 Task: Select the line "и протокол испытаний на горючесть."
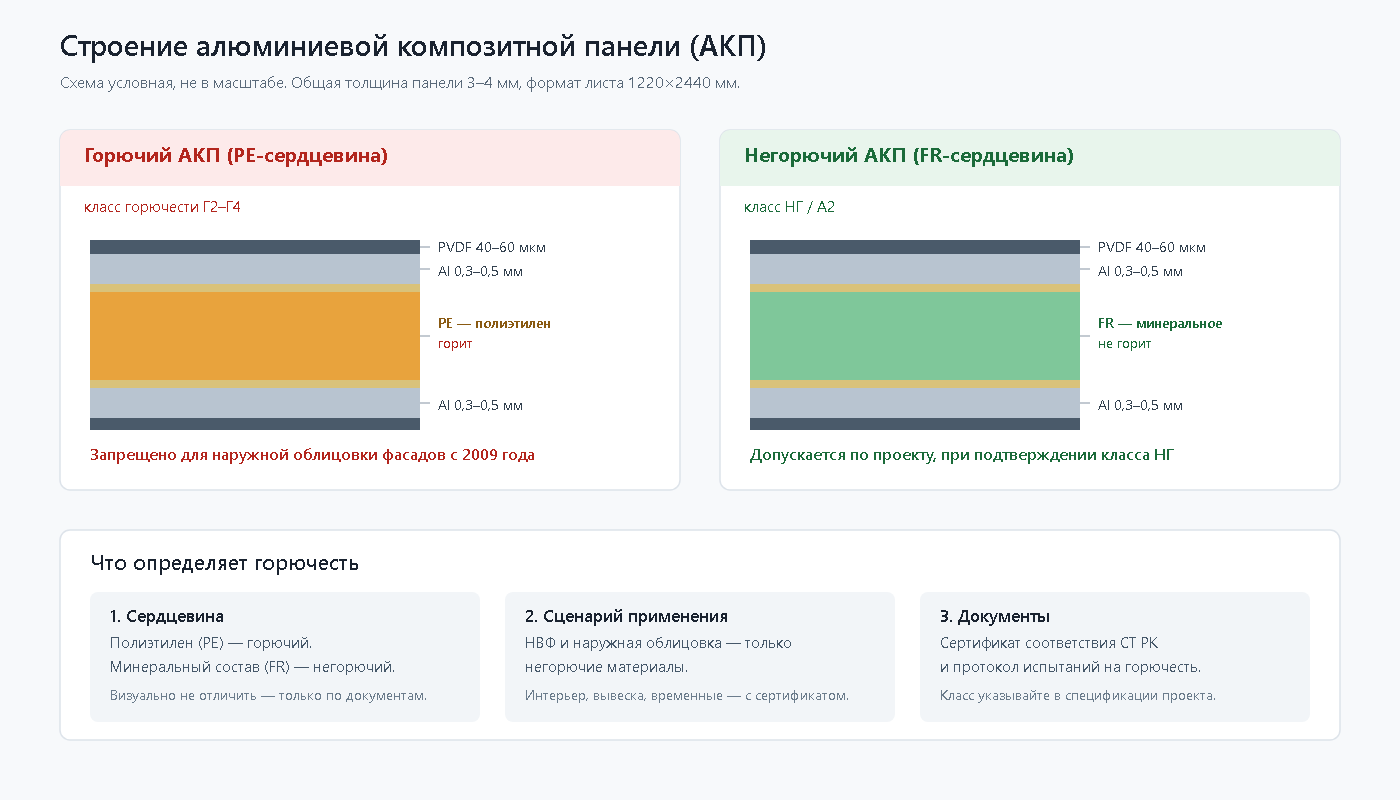pos(1070,667)
